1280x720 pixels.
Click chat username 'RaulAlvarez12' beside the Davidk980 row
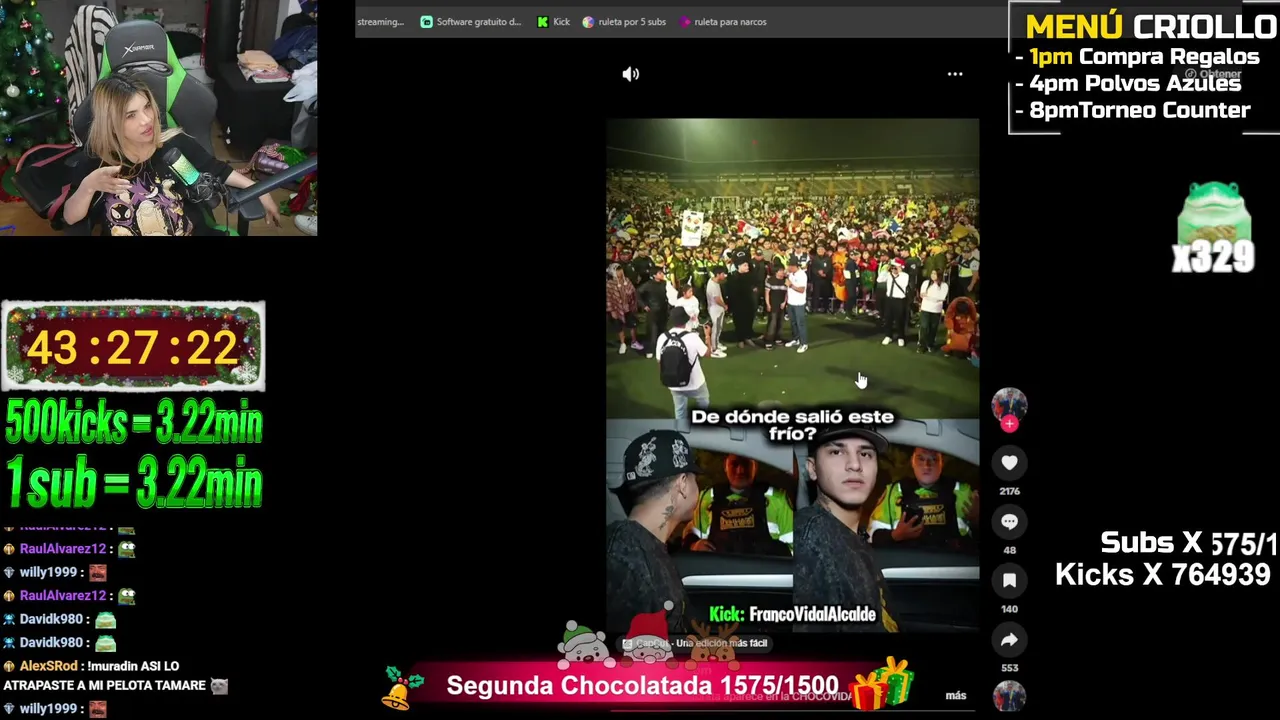(62, 595)
